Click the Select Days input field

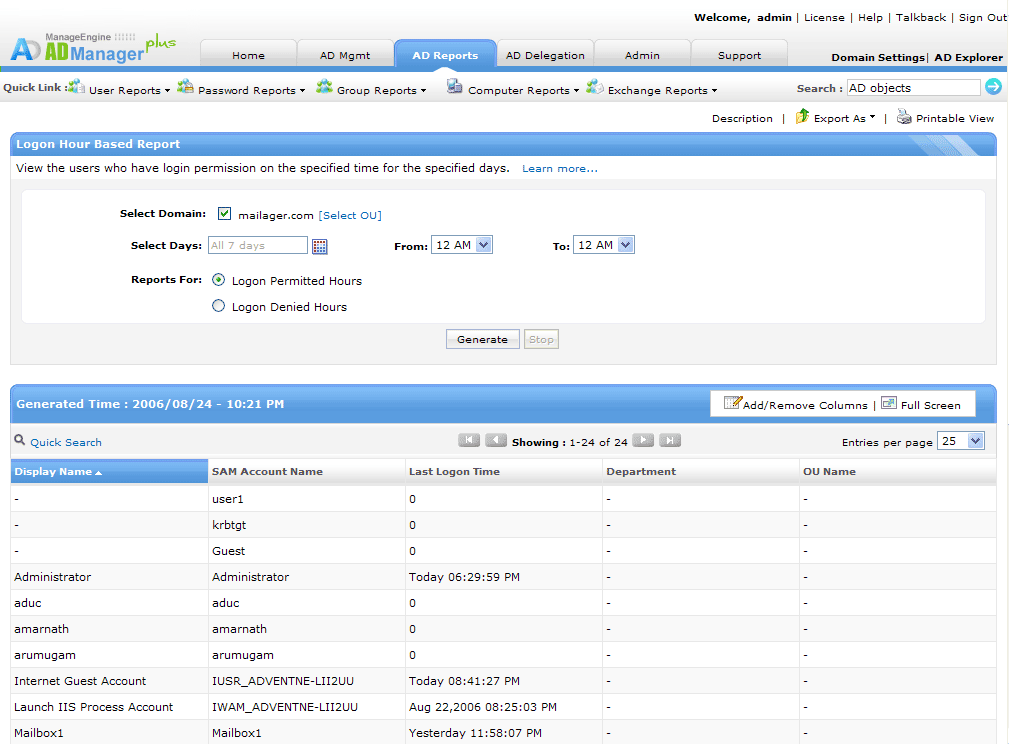click(257, 245)
